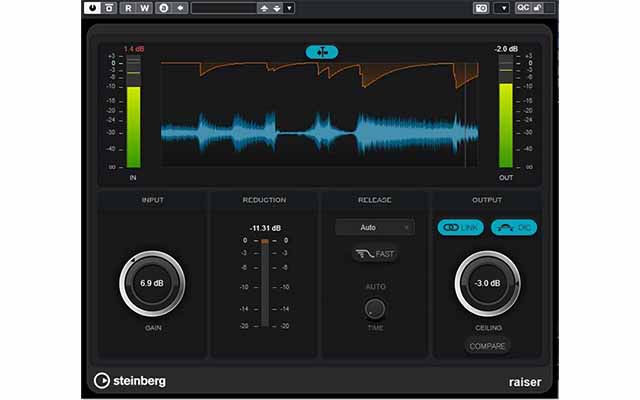Toggle the FAST release button
The height and width of the screenshot is (400, 640).
click(375, 254)
